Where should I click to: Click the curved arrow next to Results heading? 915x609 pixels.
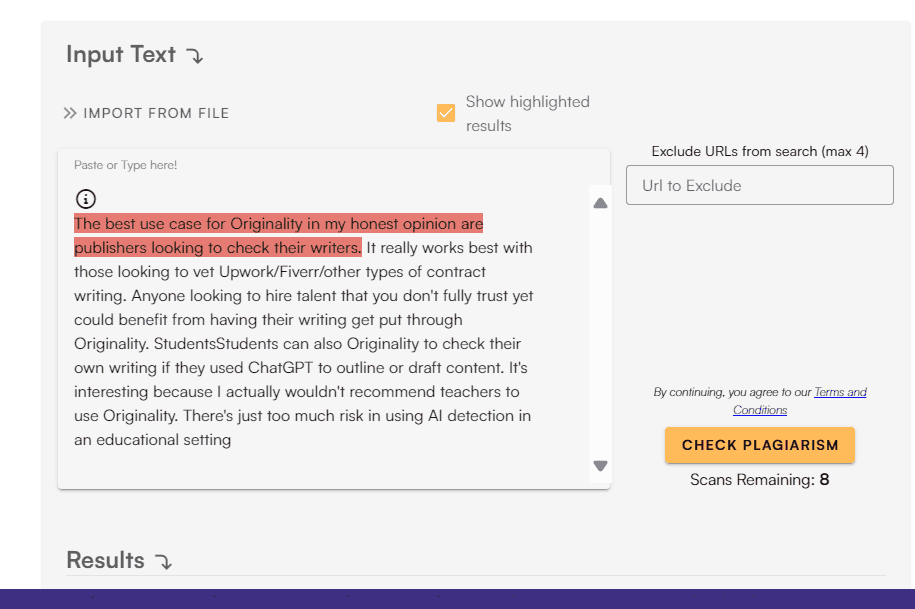(164, 562)
